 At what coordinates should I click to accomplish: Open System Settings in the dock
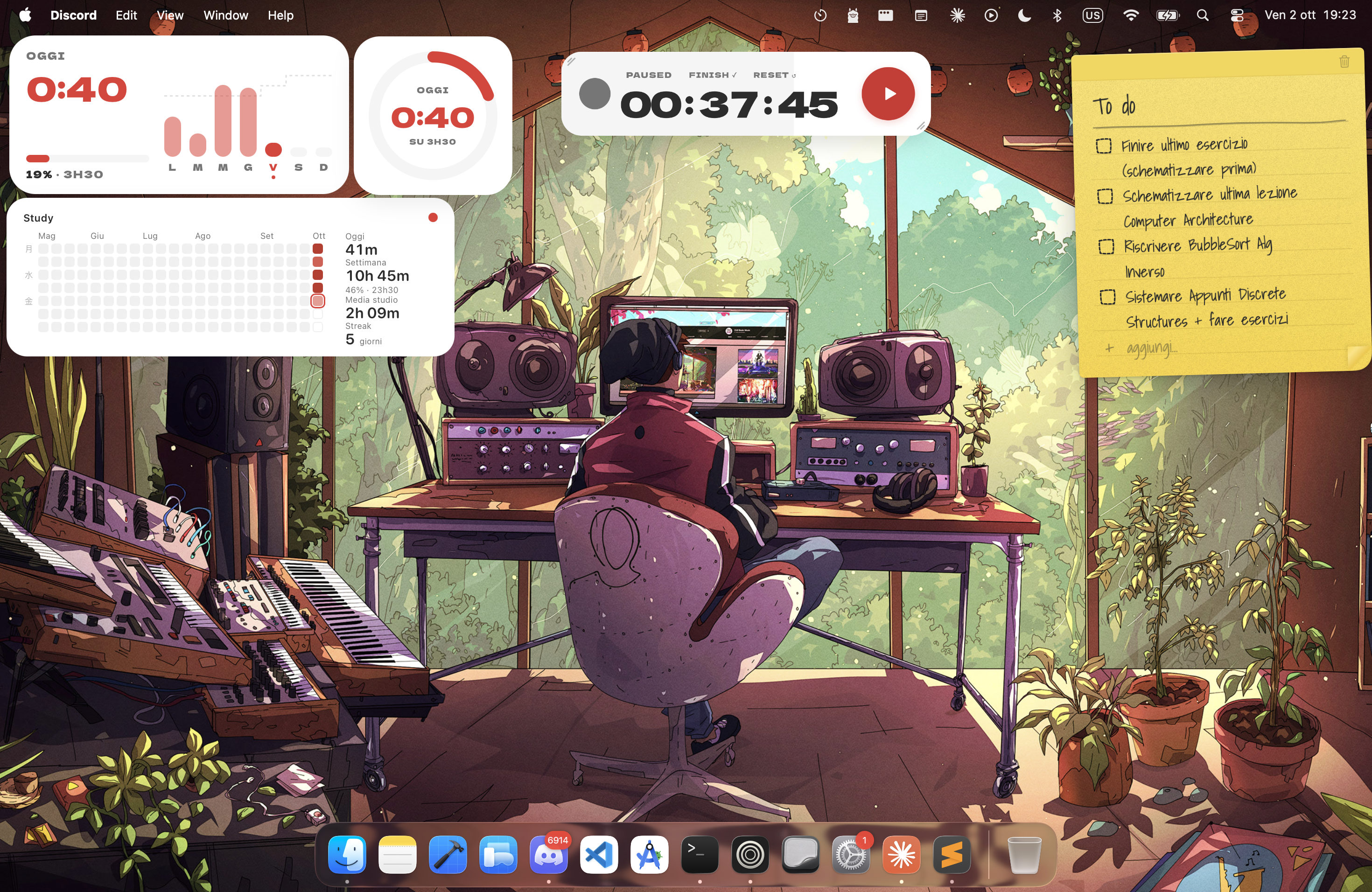851,855
